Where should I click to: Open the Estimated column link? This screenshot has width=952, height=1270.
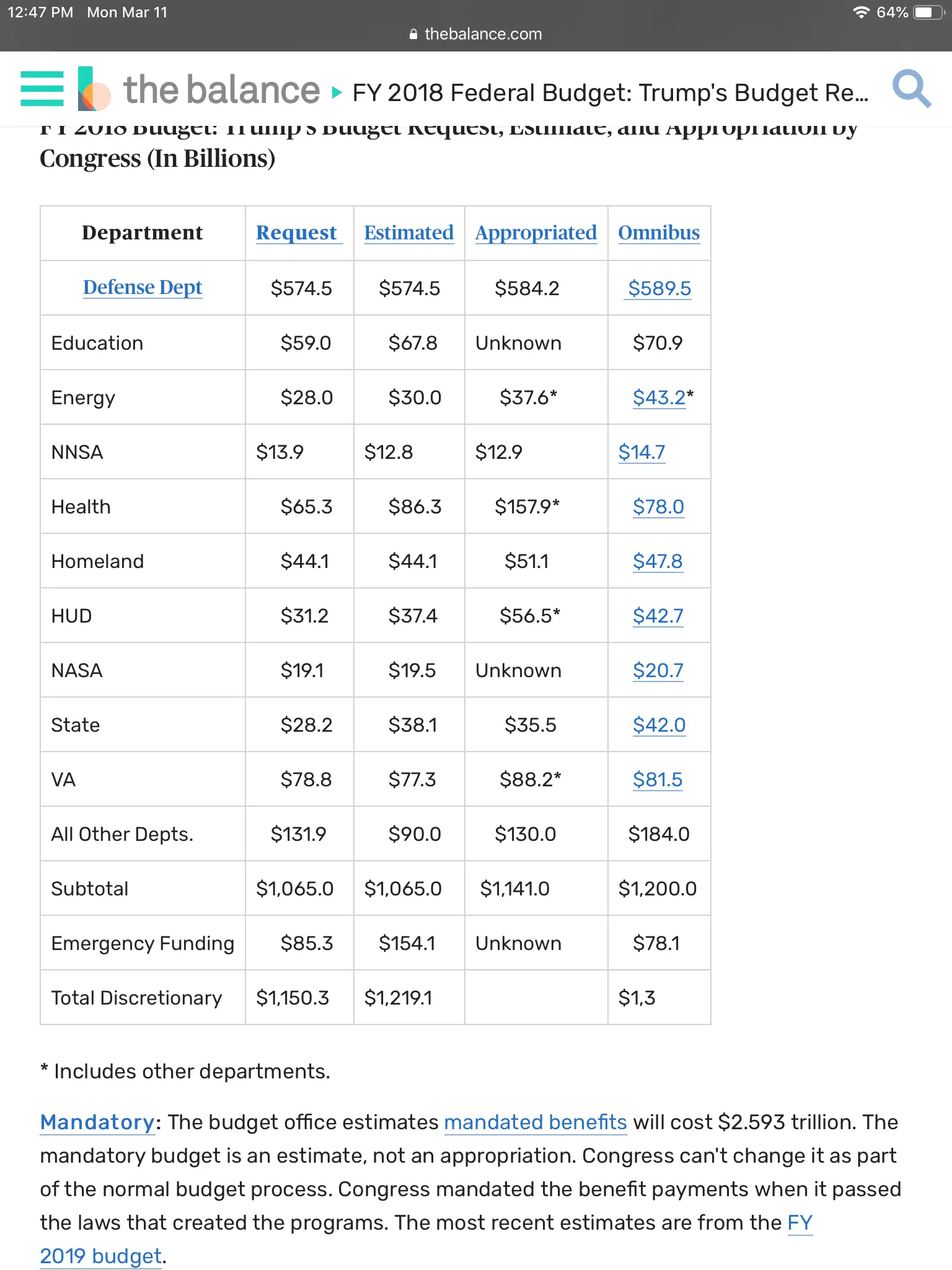click(x=408, y=233)
